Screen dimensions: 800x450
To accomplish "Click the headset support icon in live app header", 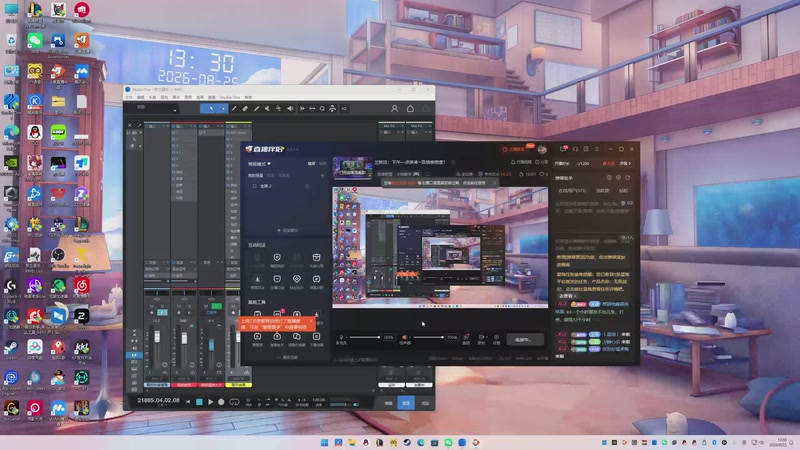I will 575,149.
